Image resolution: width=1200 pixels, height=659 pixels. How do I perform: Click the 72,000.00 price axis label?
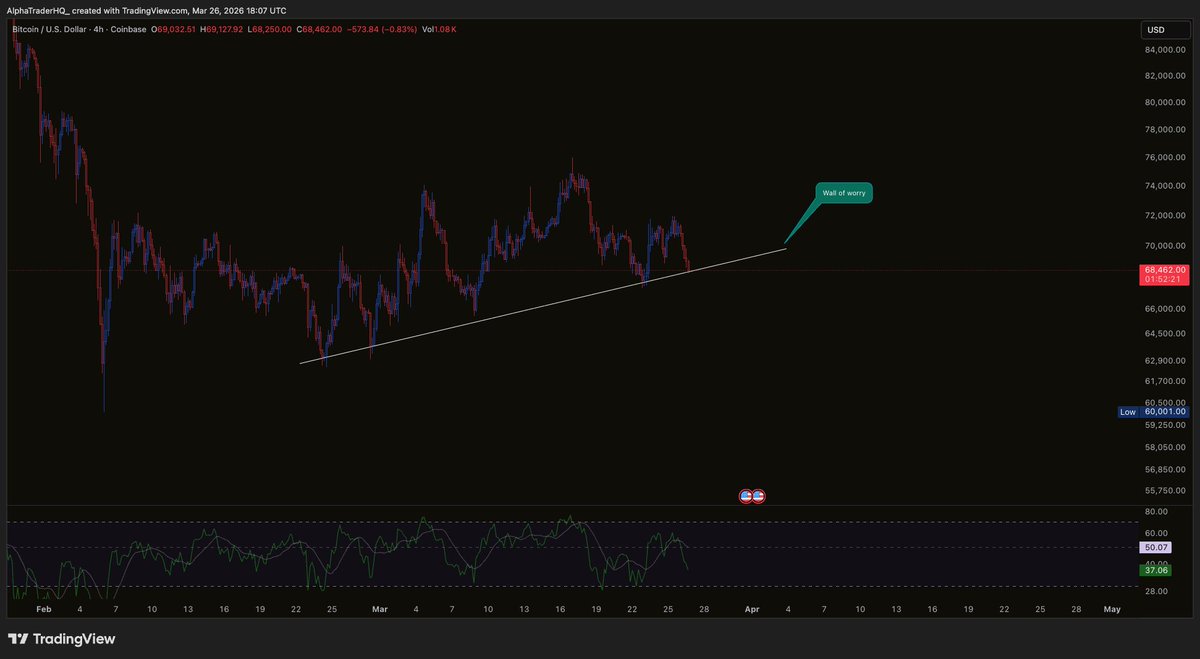coord(1165,216)
